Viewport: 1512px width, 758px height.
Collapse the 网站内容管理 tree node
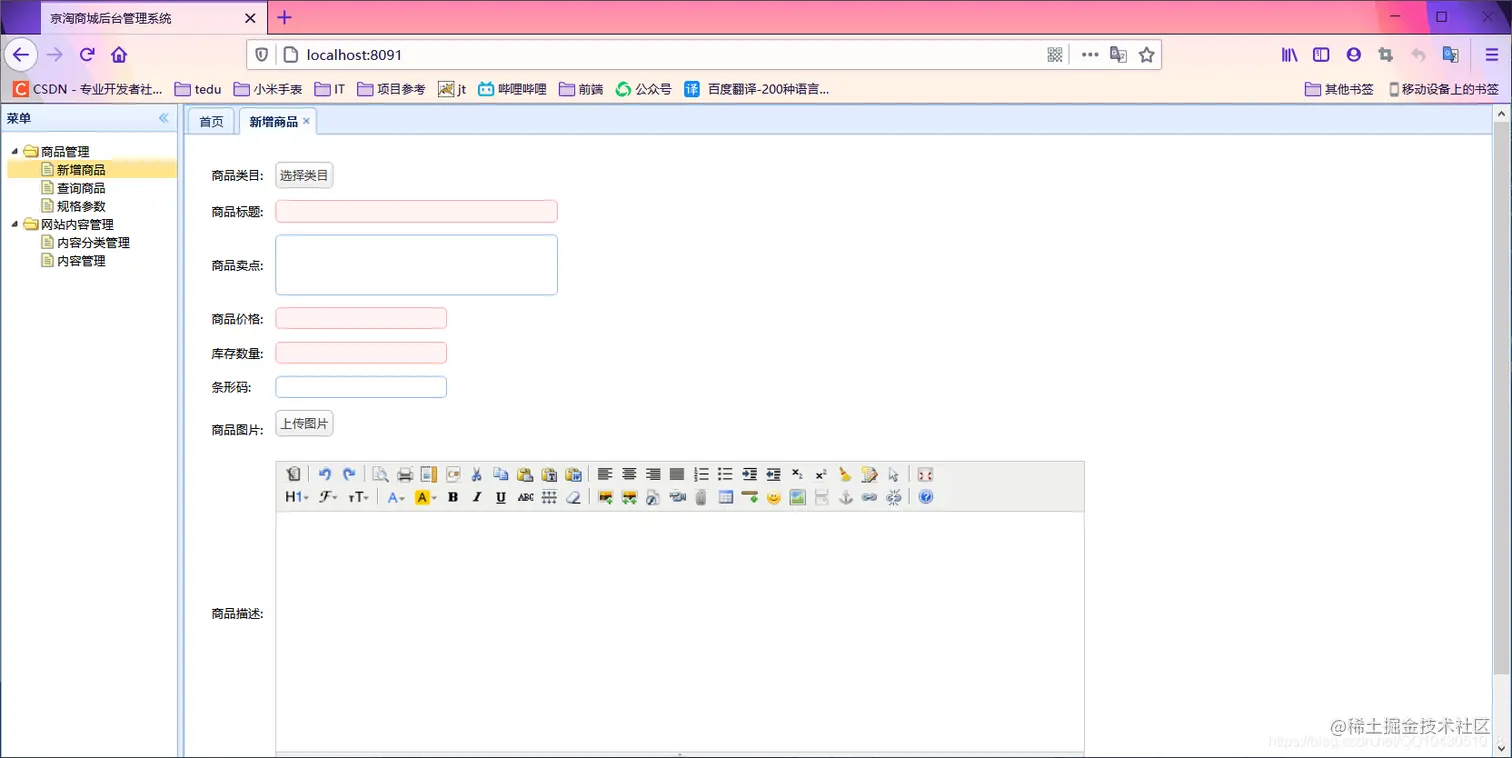pyautogui.click(x=14, y=224)
